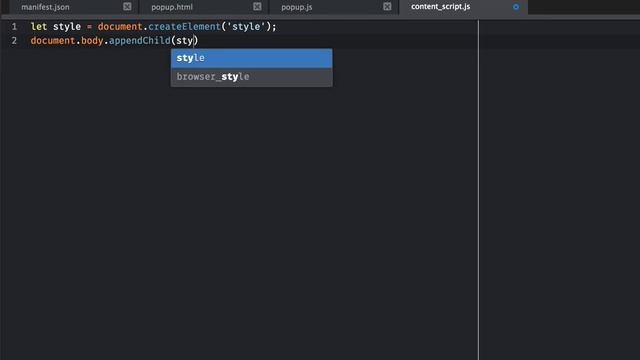This screenshot has width=640, height=360.
Task: Click line number 1 in the gutter
Action: 14,27
